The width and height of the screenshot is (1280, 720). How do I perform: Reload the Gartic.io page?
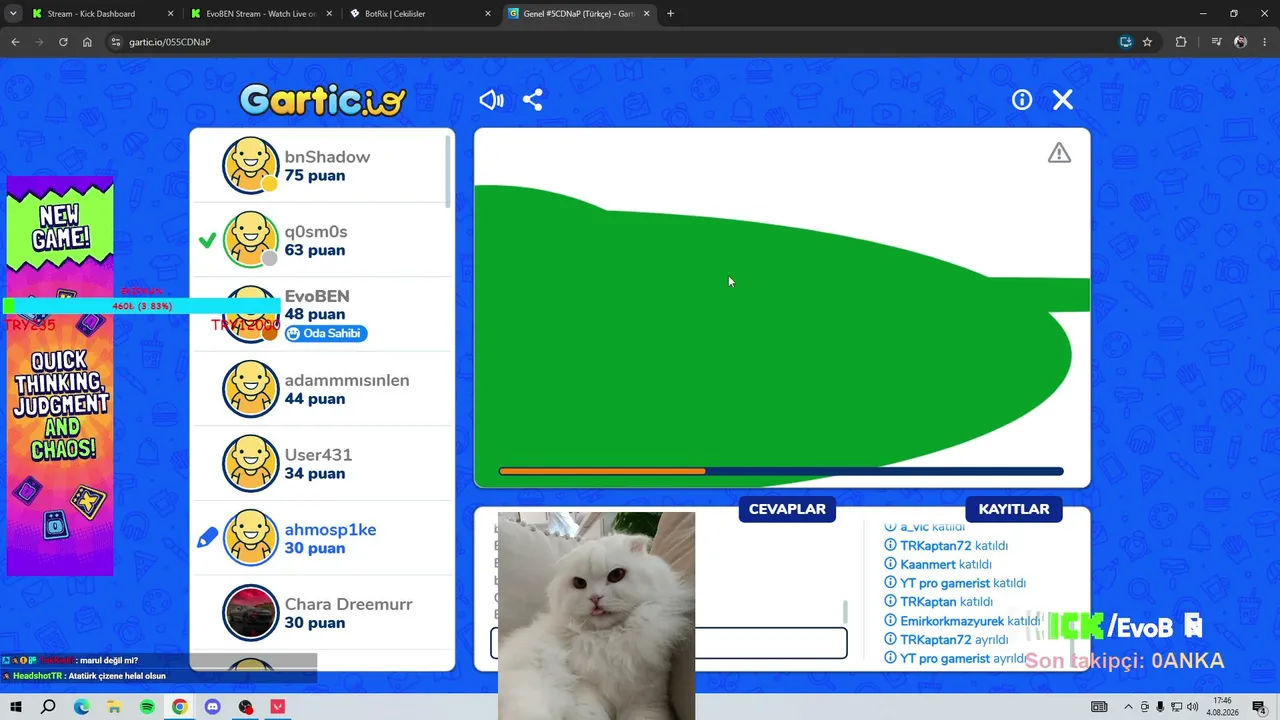coord(63,42)
